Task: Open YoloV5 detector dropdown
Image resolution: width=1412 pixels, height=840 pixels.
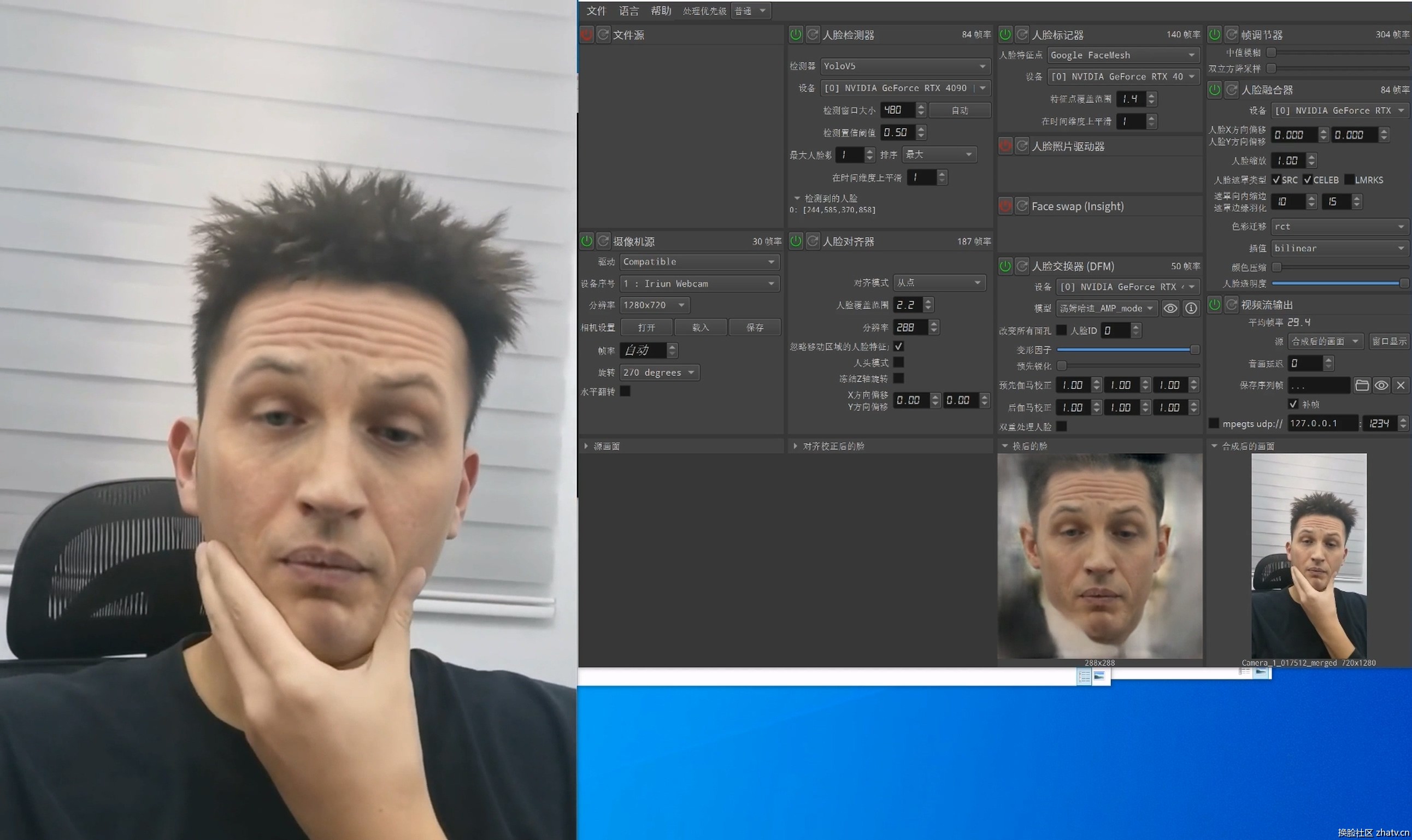Action: 904,66
